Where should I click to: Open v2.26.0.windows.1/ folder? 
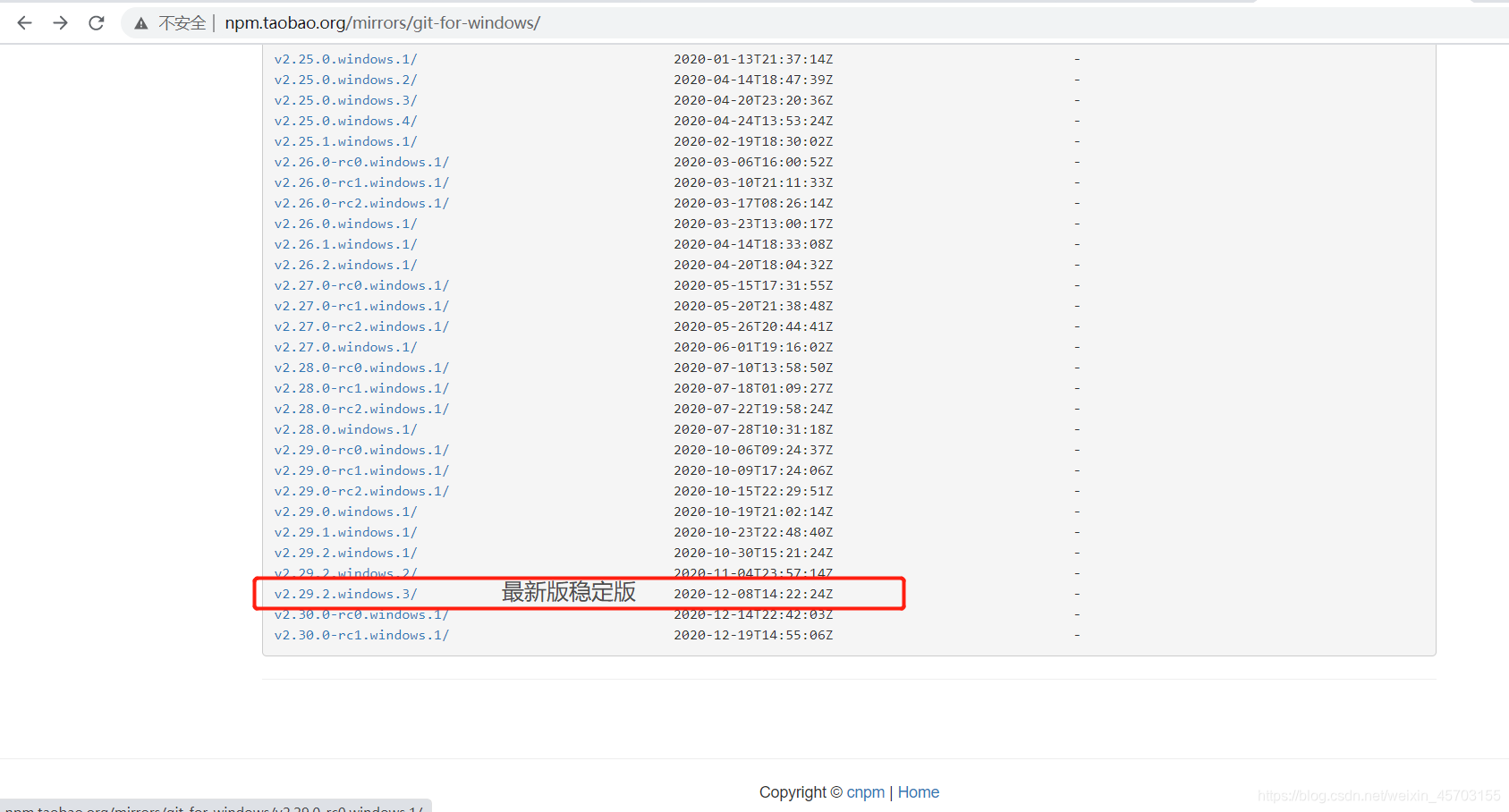click(345, 224)
